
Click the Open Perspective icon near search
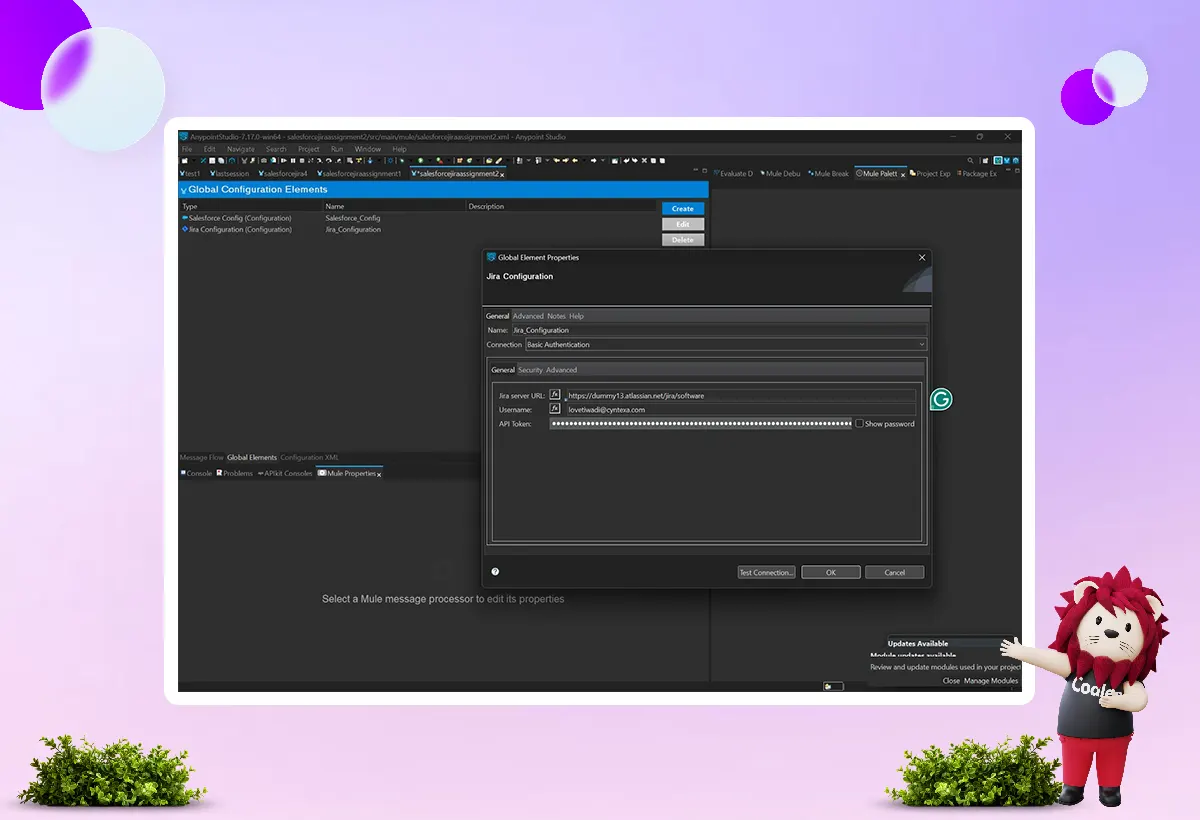pyautogui.click(x=984, y=160)
